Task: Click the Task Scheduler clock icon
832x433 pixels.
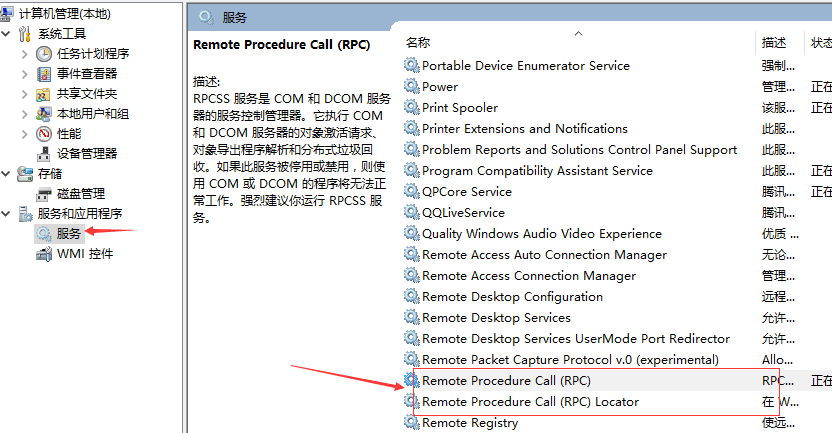Action: click(44, 54)
